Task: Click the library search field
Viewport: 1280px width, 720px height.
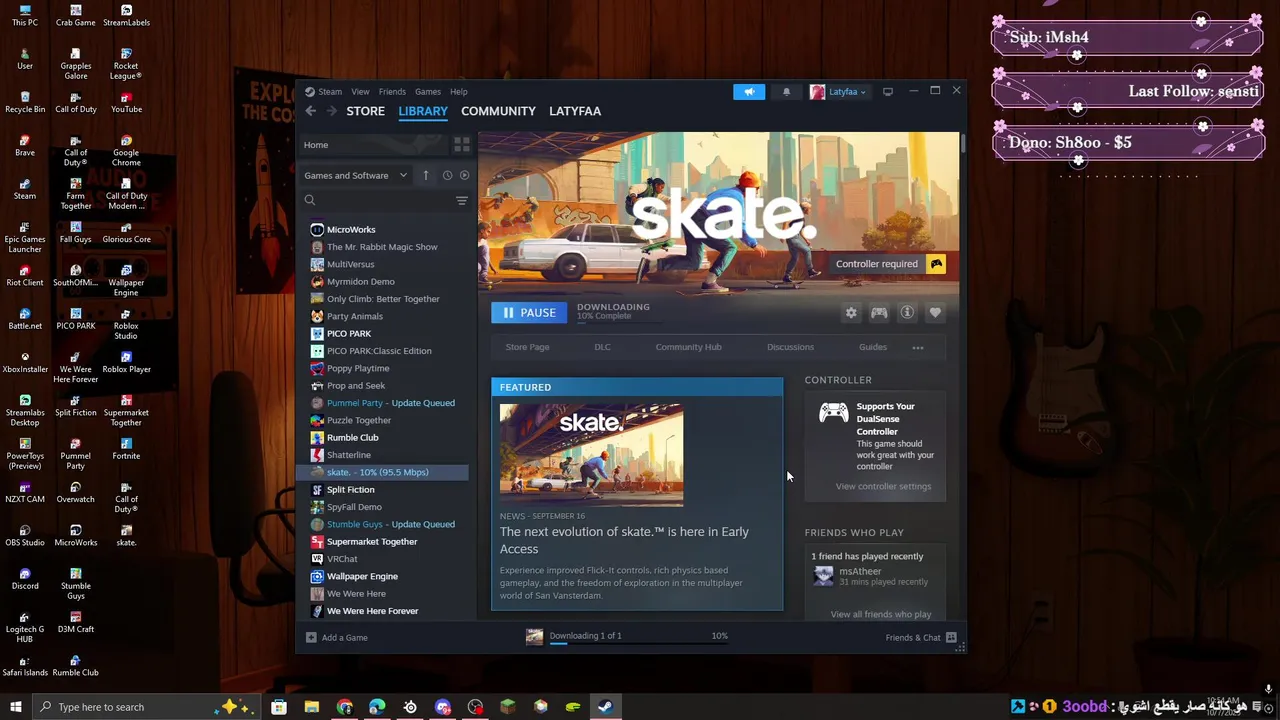Action: (378, 201)
